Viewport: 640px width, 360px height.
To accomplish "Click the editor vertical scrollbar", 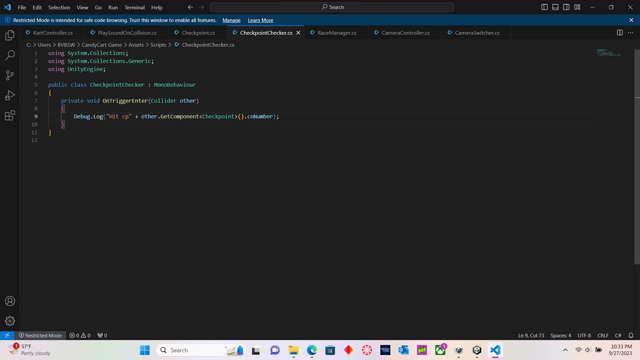I will point(637,157).
